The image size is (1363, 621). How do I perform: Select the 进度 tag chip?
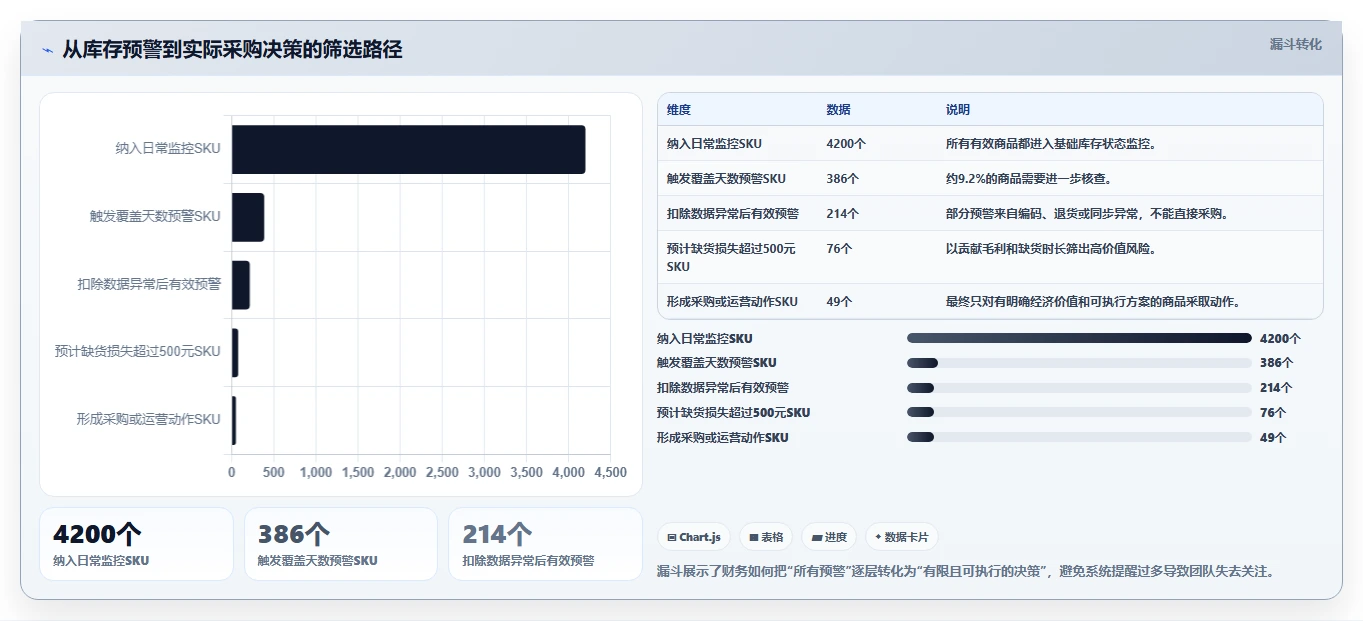829,537
